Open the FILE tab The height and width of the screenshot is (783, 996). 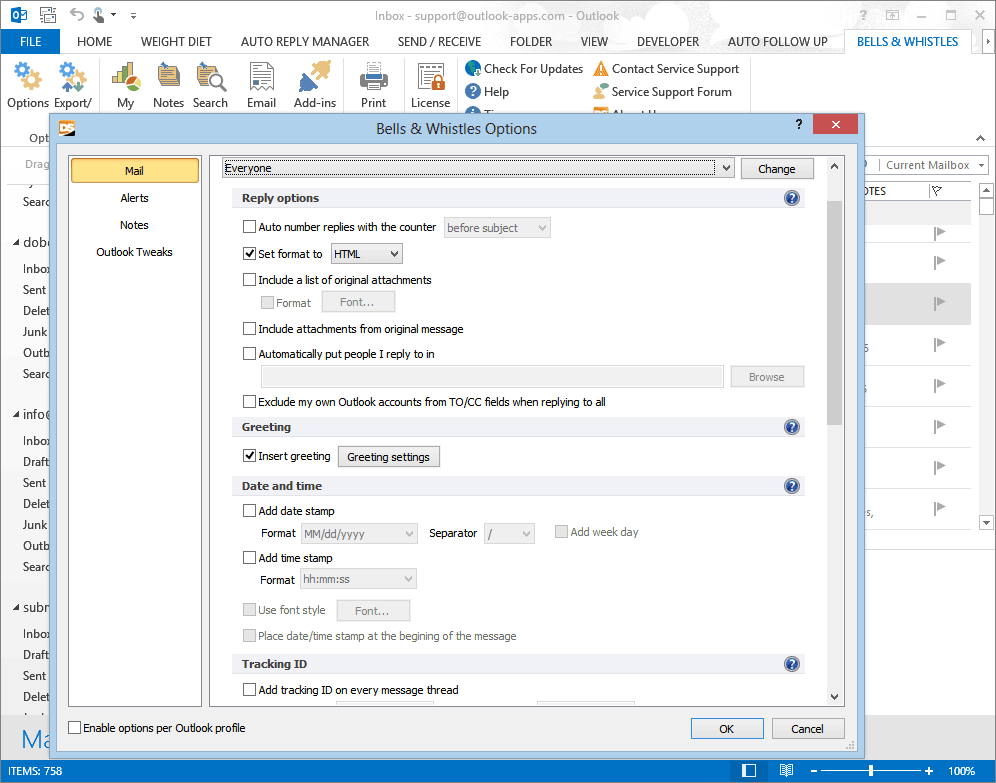(x=30, y=41)
